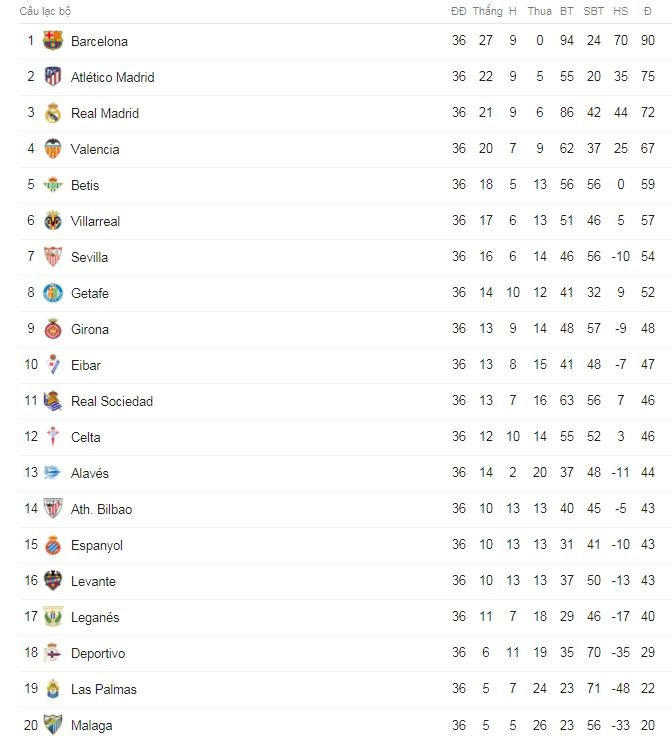The height and width of the screenshot is (747, 672).
Task: Click the Villarreal crest icon
Action: click(x=53, y=221)
